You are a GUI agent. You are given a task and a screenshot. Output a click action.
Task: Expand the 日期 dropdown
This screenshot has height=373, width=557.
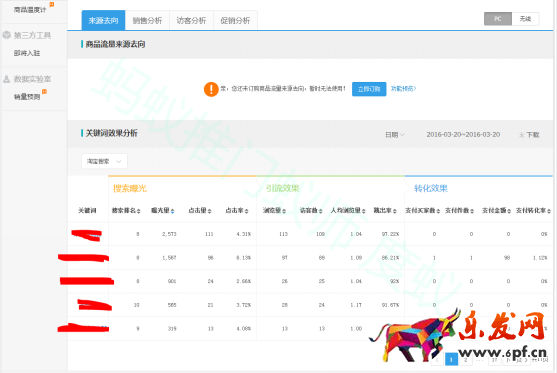(395, 135)
